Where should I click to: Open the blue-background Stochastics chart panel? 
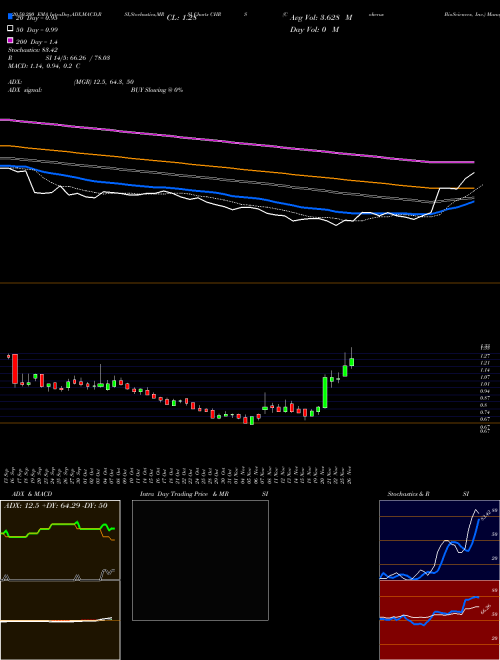(x=439, y=540)
